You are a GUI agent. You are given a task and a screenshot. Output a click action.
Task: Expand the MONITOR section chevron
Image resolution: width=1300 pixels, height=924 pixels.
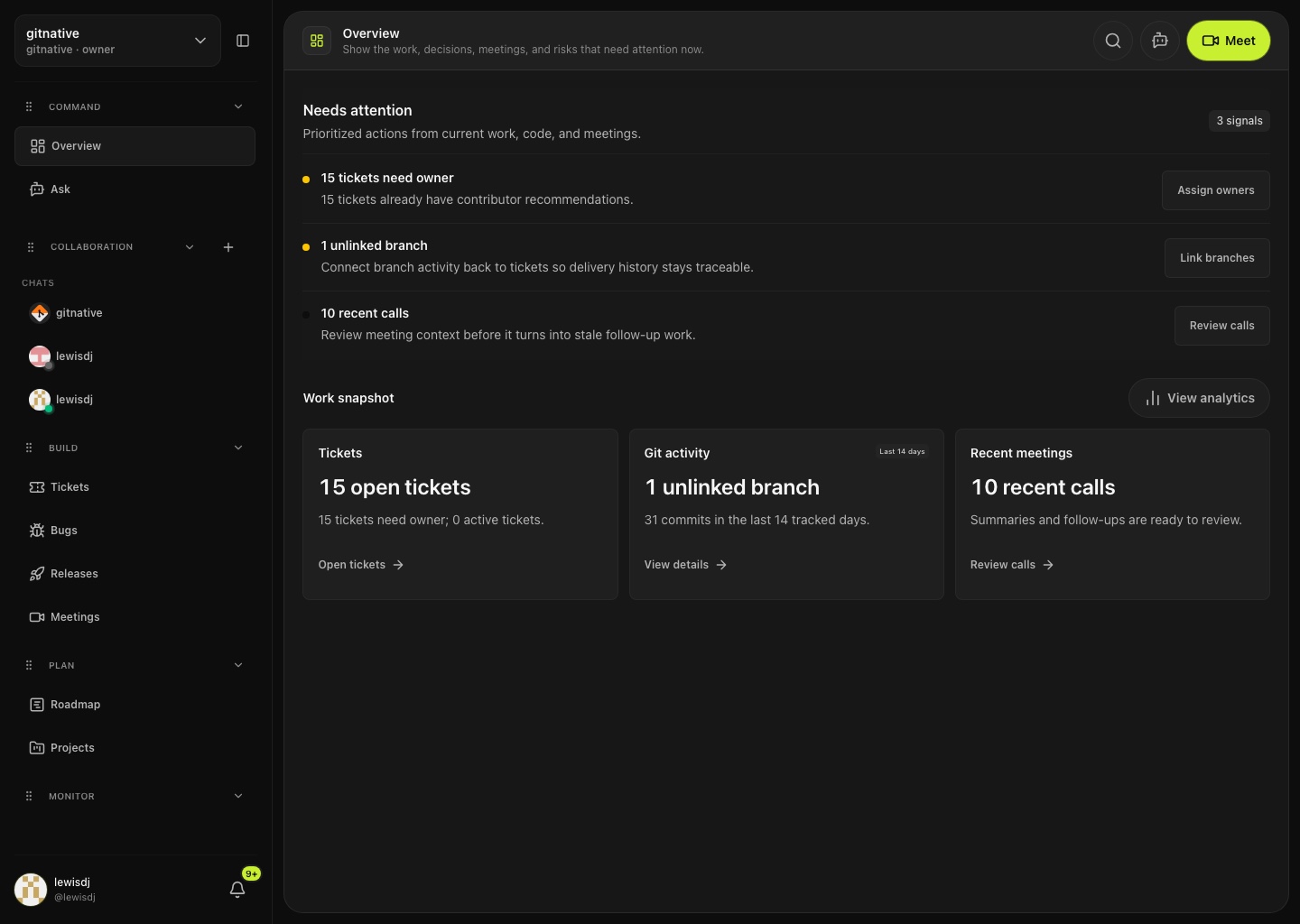(238, 796)
